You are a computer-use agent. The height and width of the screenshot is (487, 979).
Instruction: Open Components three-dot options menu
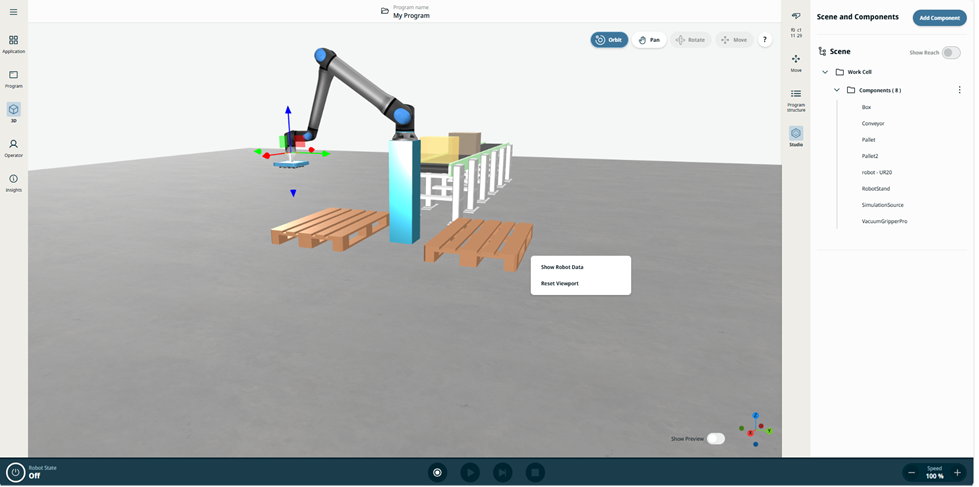[959, 90]
